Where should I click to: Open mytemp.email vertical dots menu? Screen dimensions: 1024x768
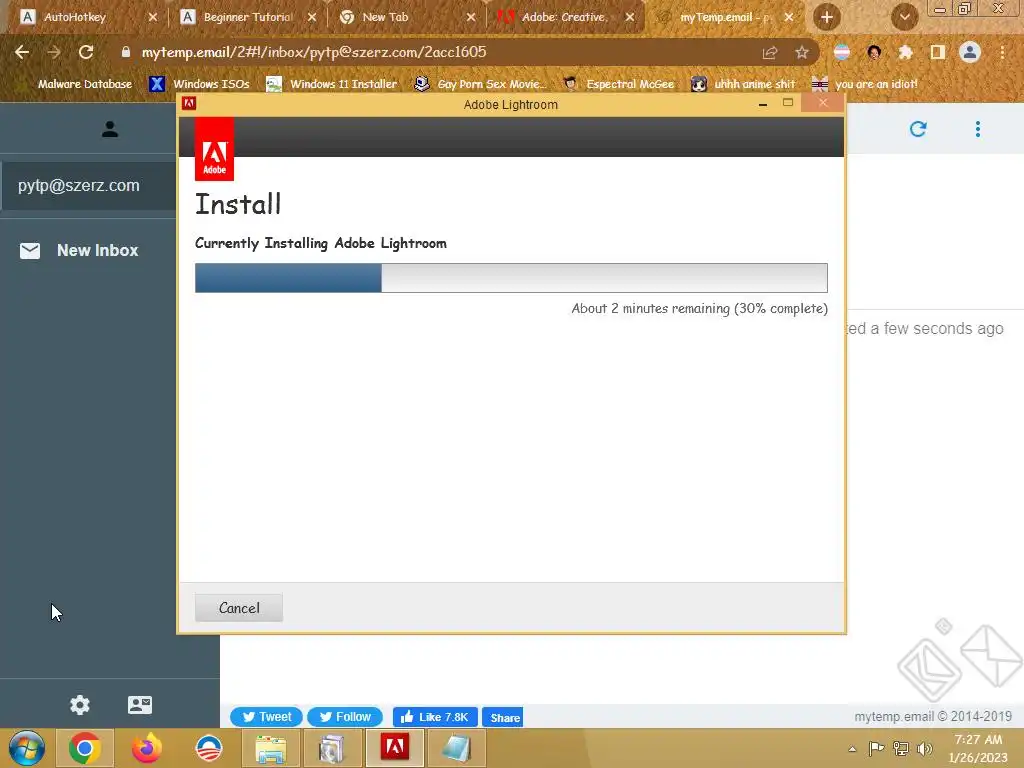coord(978,129)
